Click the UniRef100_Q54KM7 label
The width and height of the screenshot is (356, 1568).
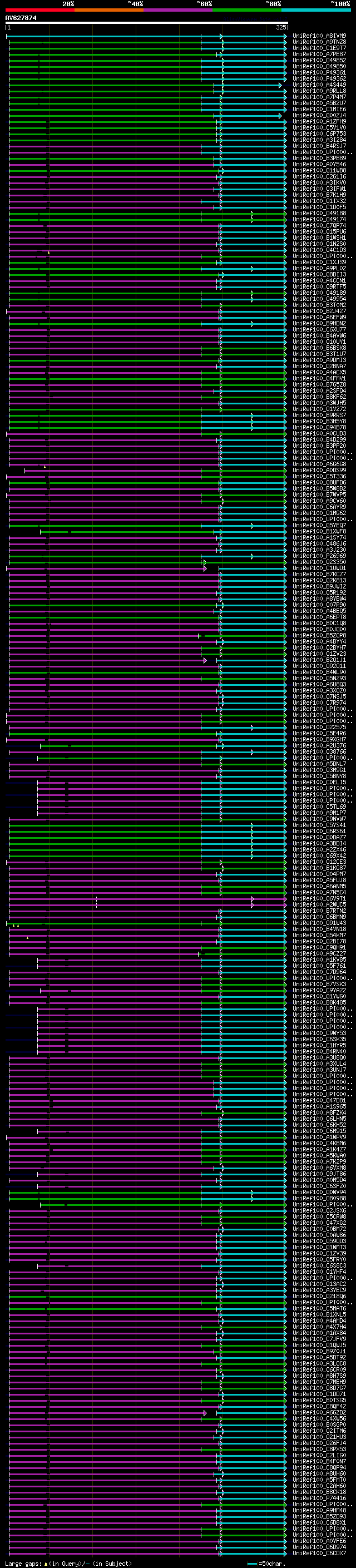tap(319, 935)
